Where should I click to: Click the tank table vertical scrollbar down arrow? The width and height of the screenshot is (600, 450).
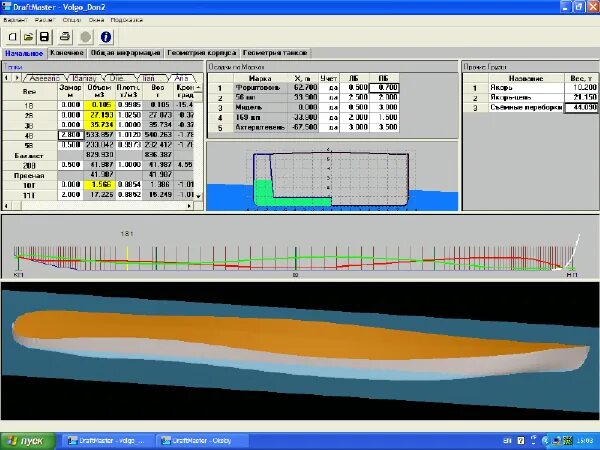198,196
